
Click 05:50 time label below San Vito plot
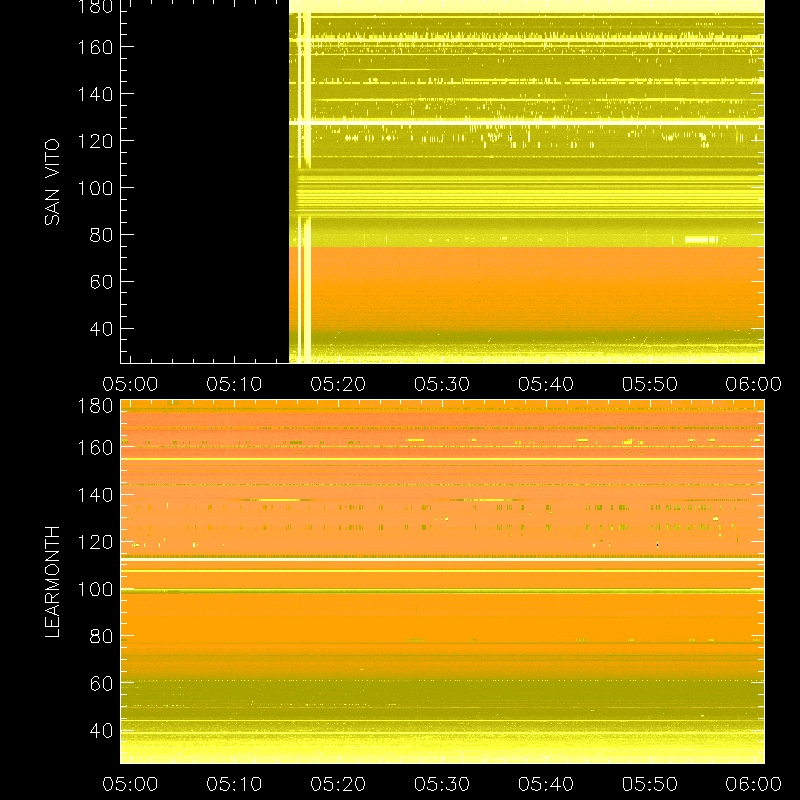[649, 384]
